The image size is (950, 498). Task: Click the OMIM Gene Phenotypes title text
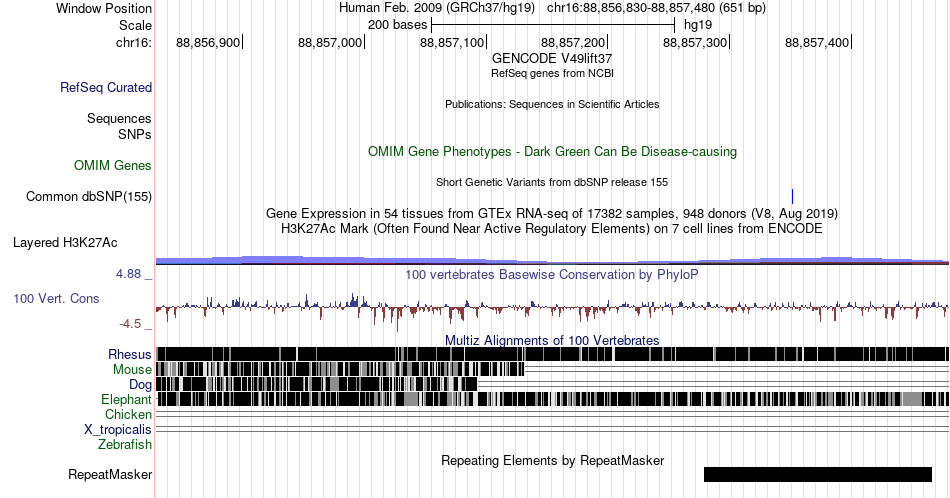click(x=552, y=151)
